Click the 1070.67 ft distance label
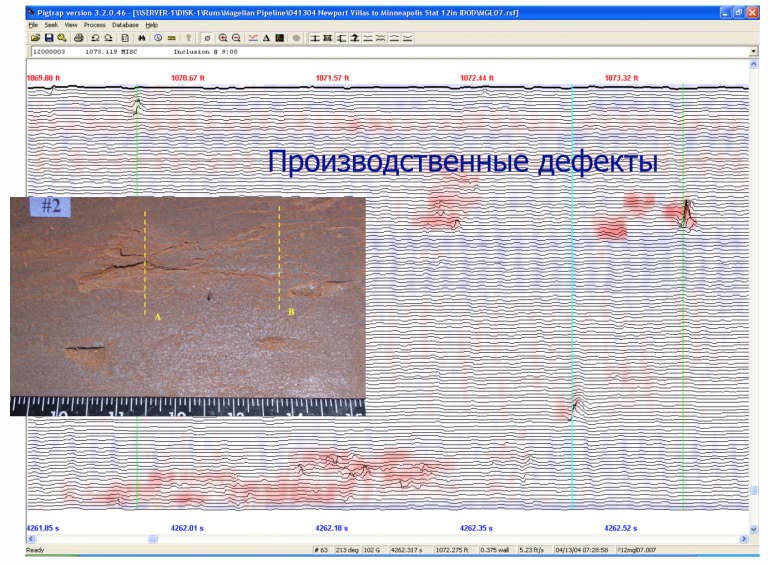Screen dimensions: 768x565 (x=188, y=78)
